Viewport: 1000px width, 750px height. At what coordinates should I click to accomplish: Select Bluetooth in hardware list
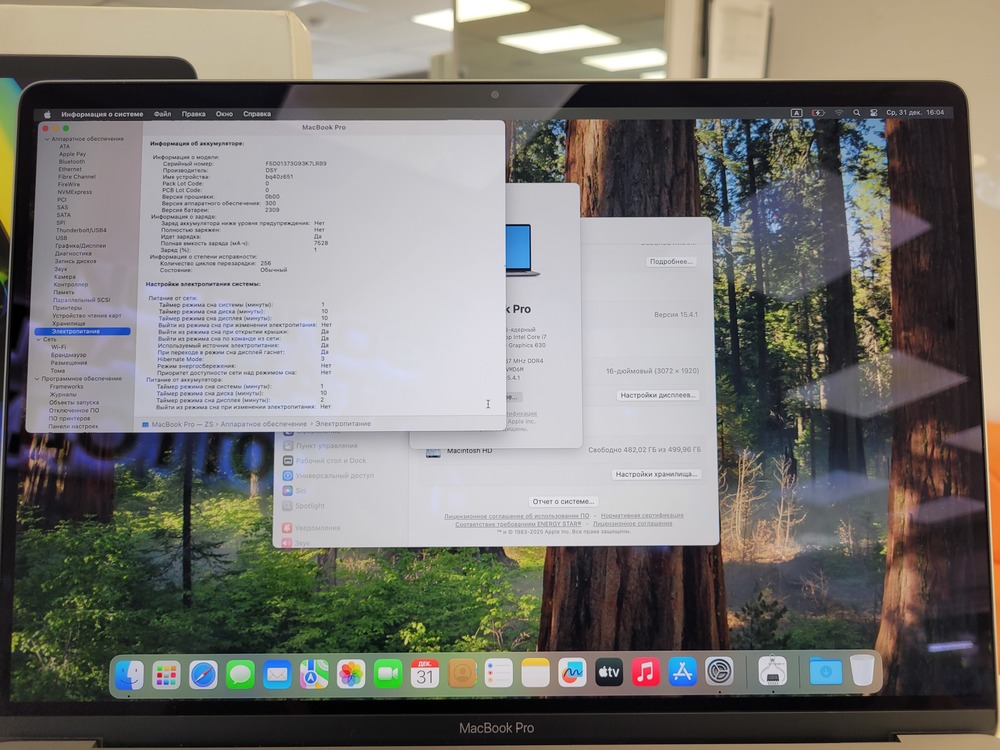71,161
